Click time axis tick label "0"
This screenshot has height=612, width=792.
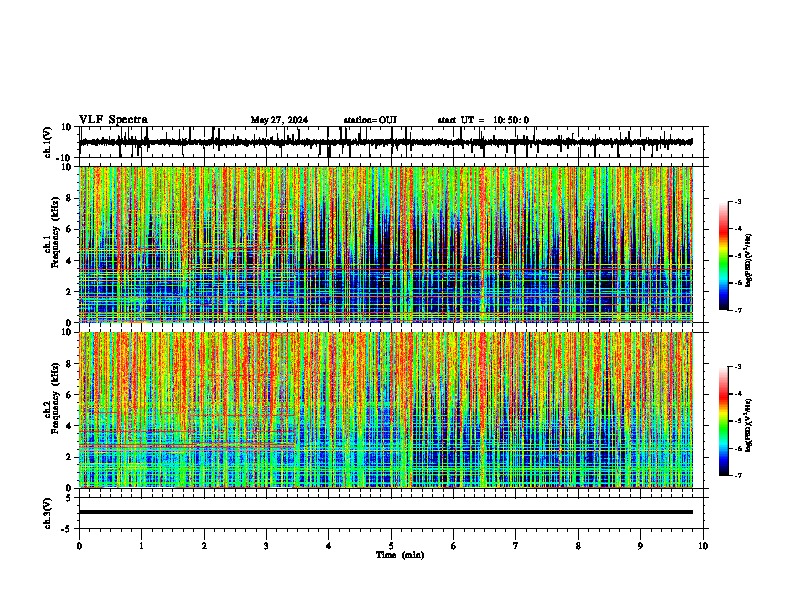(79, 546)
